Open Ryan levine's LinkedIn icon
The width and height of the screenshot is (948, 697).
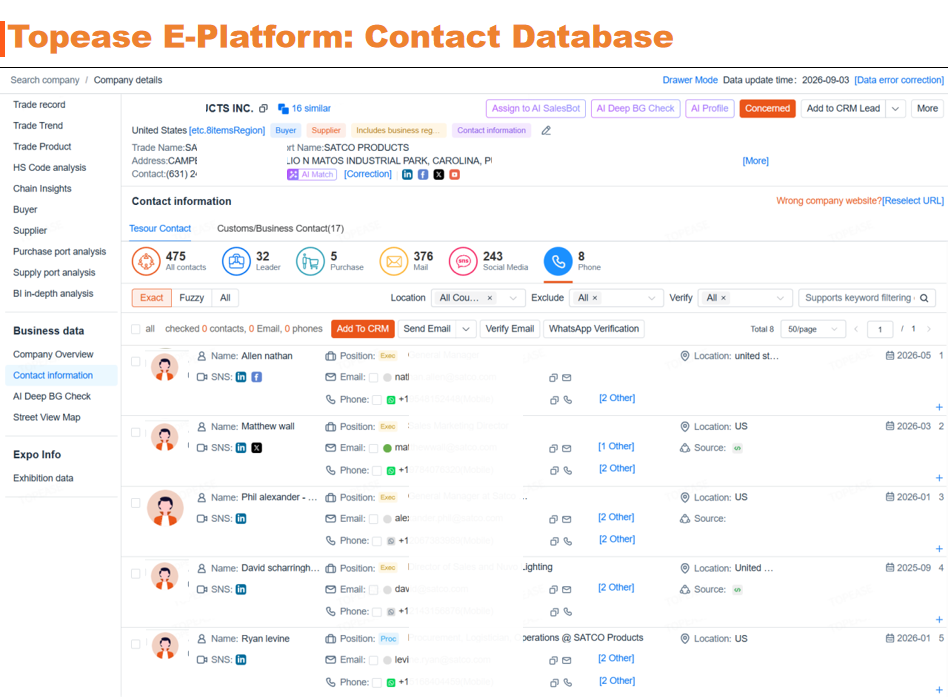(x=241, y=660)
